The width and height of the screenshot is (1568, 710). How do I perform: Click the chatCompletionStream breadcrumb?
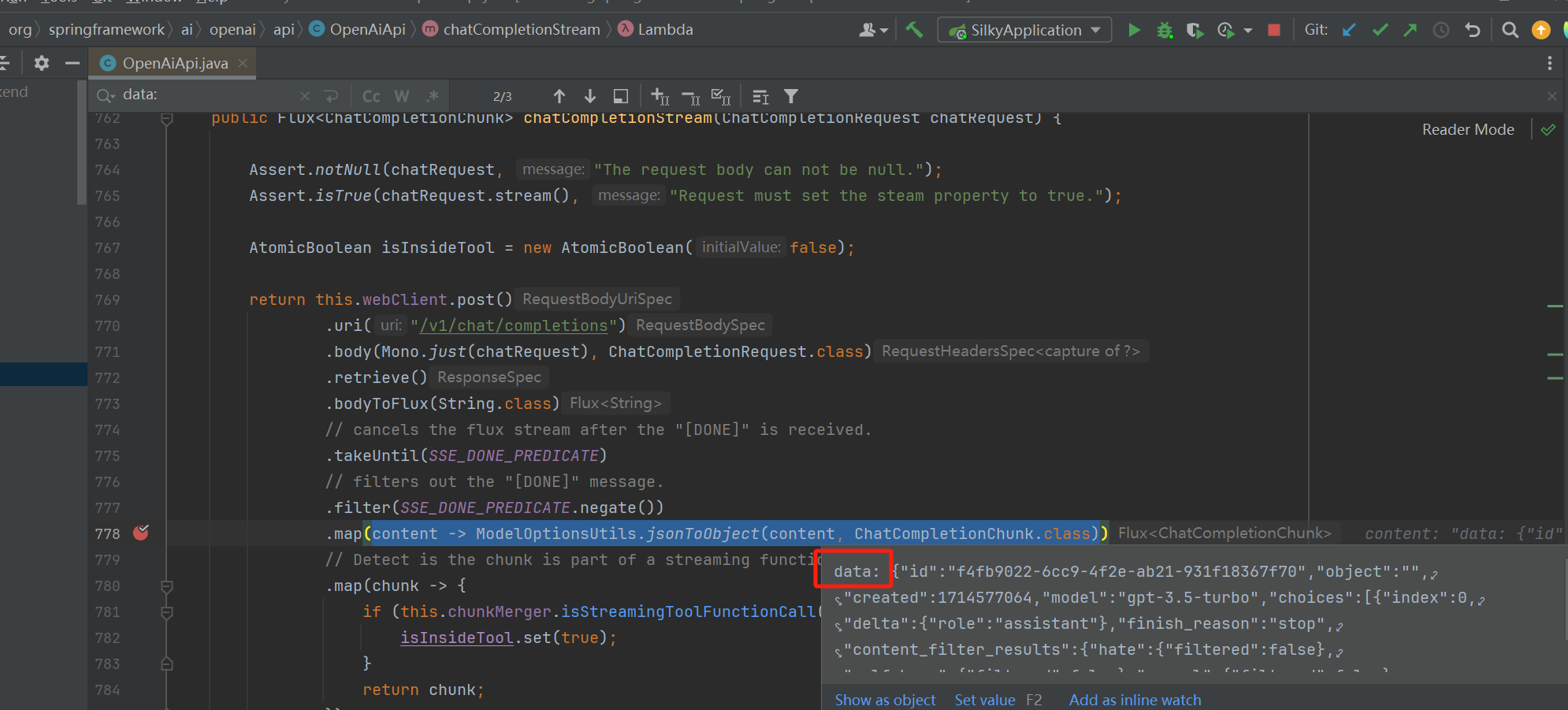coord(512,29)
